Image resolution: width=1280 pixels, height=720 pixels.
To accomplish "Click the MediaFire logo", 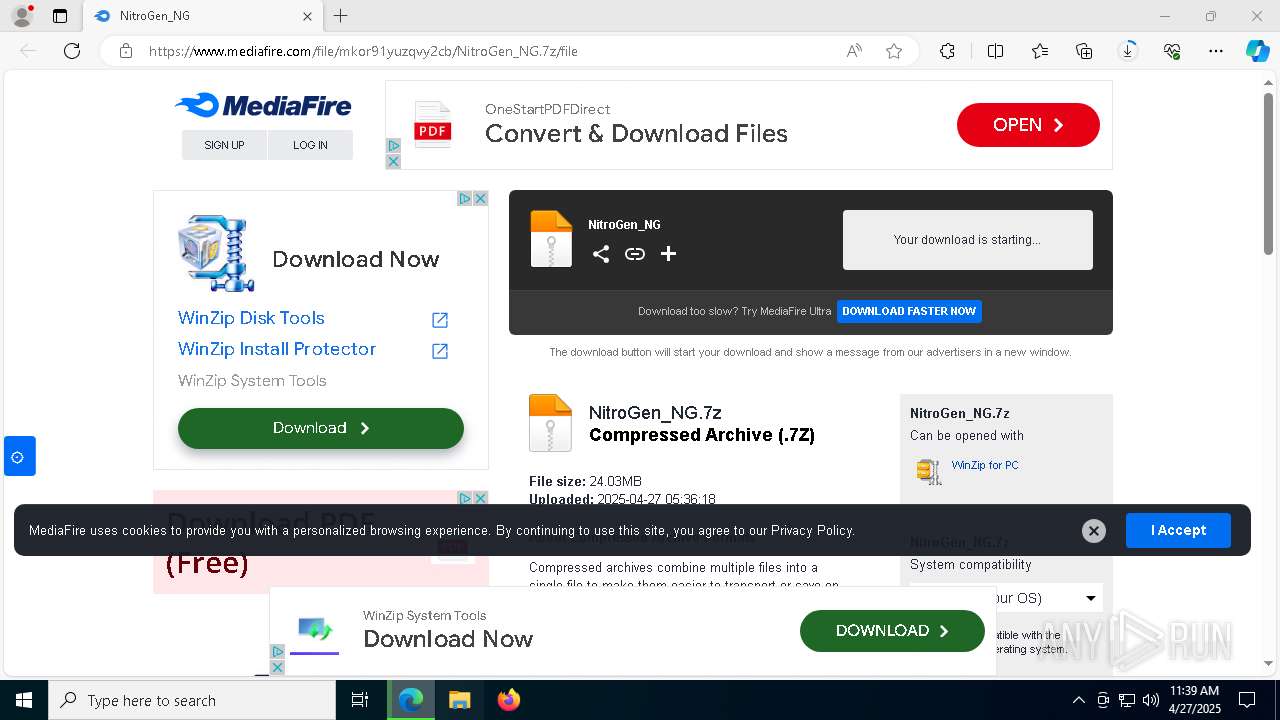I will pos(263,105).
